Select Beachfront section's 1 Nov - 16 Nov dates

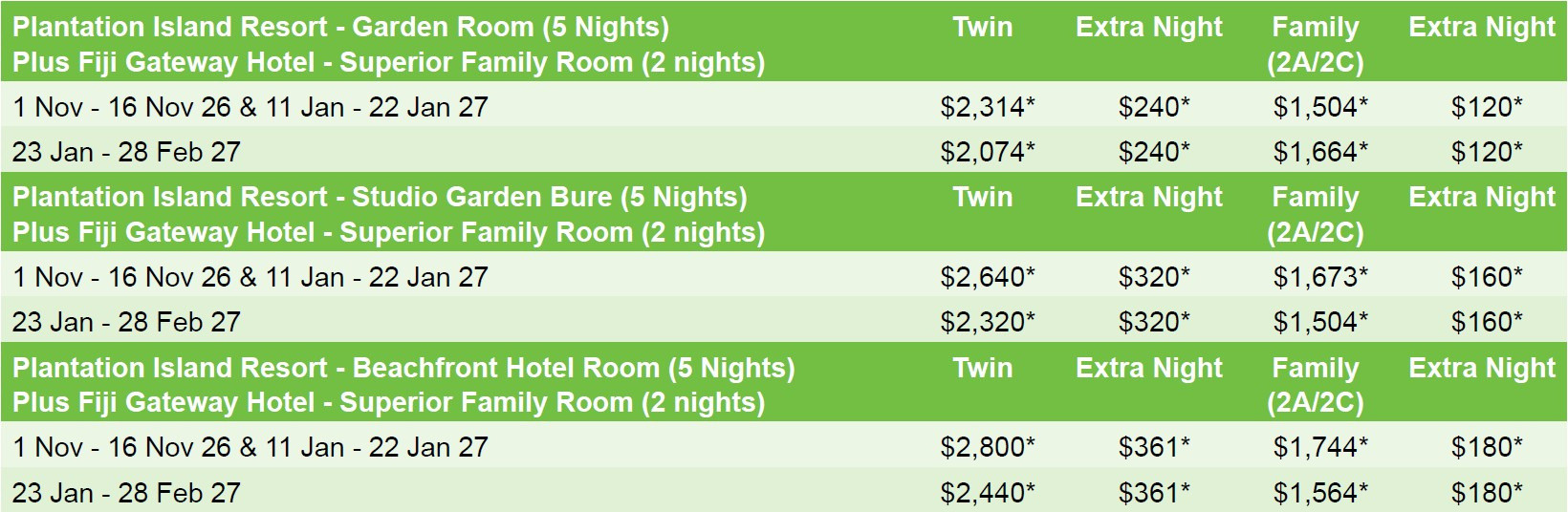[x=250, y=447]
